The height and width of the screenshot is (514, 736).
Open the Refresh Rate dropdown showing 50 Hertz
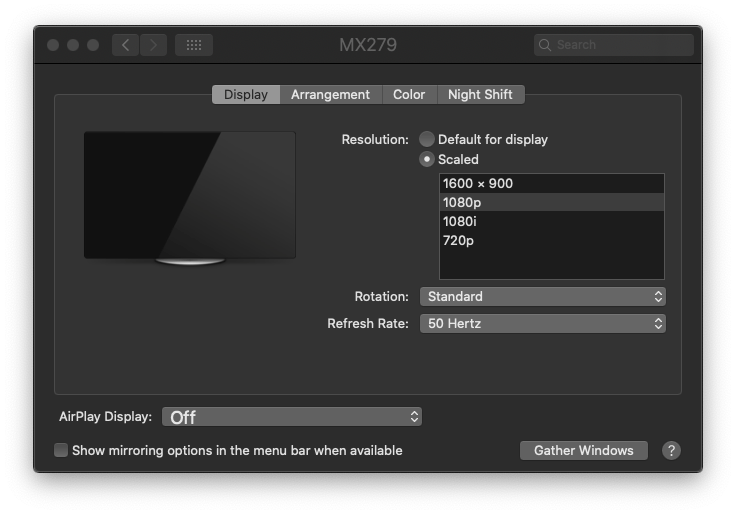click(543, 323)
